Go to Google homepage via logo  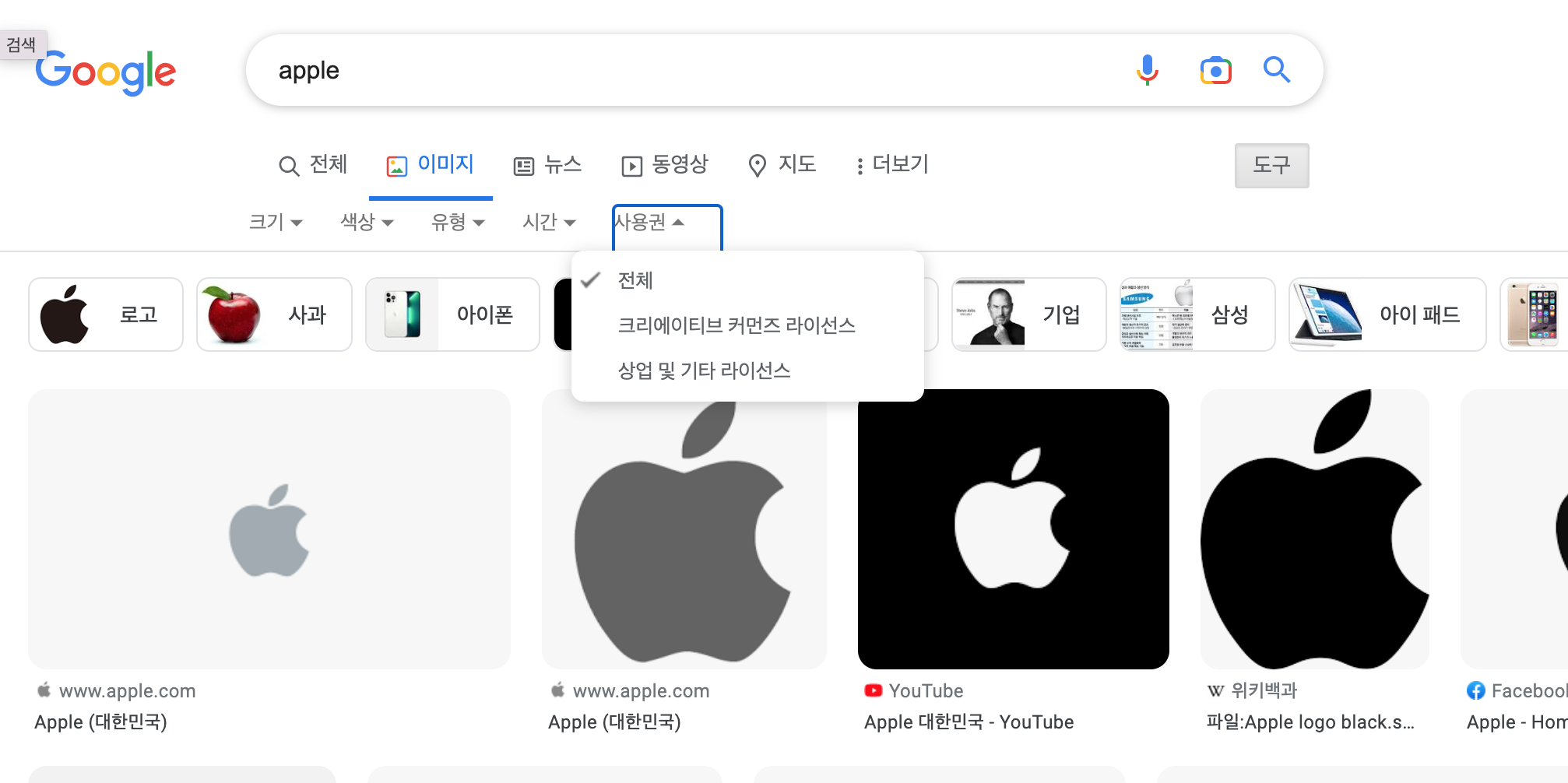(106, 72)
